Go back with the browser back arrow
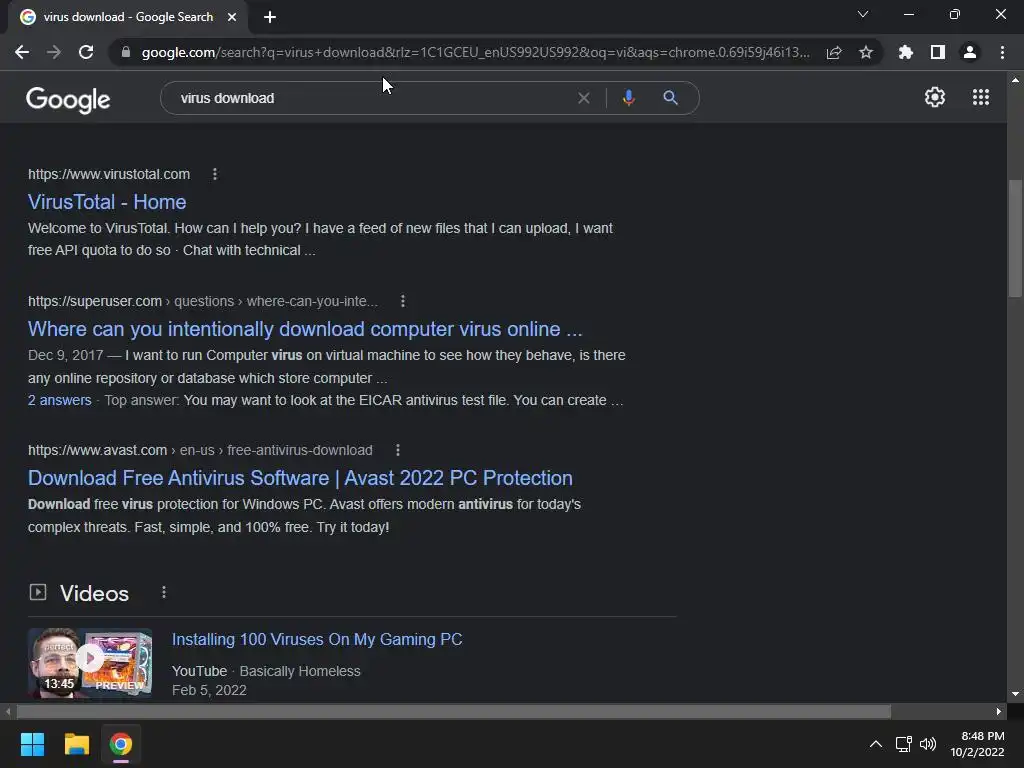 point(22,52)
